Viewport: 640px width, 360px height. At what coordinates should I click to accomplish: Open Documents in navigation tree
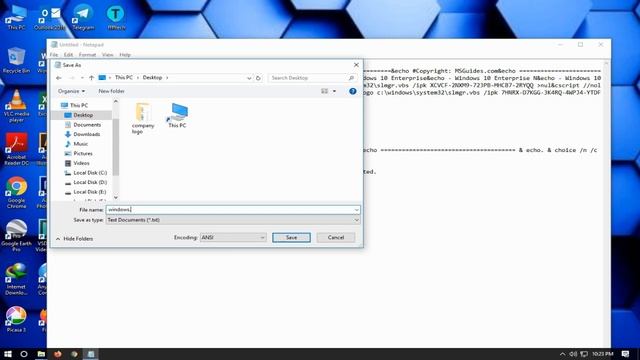point(87,124)
